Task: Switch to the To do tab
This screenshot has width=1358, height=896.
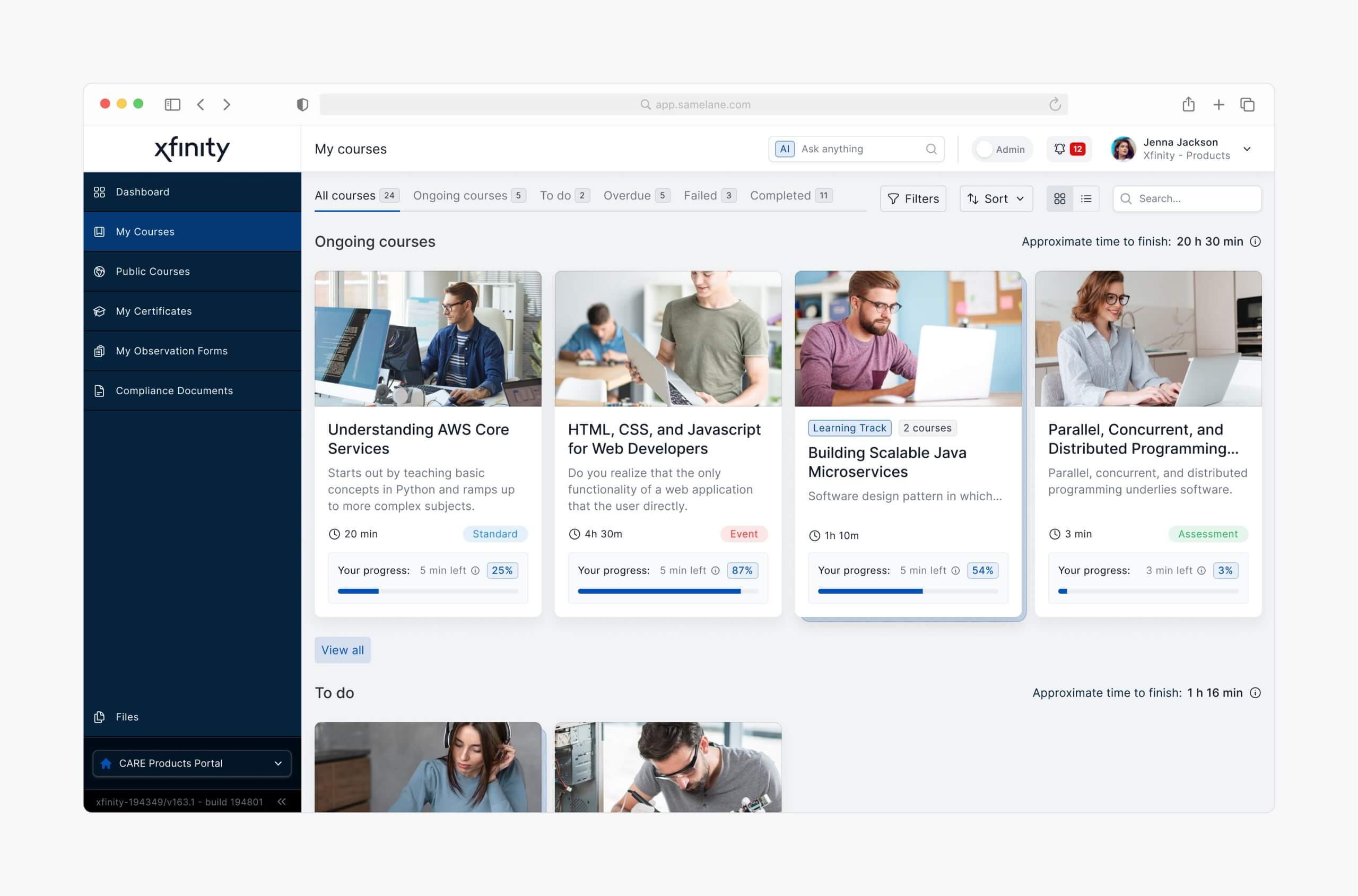Action: pos(565,195)
